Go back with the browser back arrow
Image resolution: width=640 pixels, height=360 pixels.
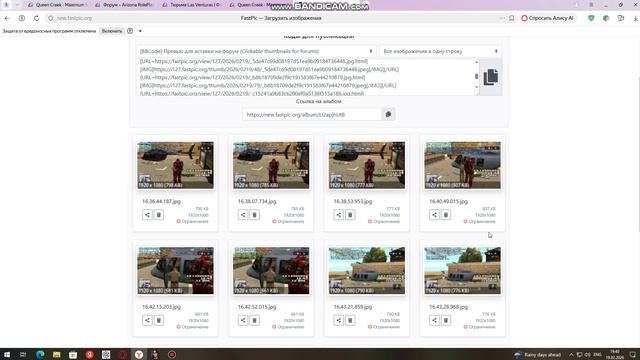click(7, 18)
